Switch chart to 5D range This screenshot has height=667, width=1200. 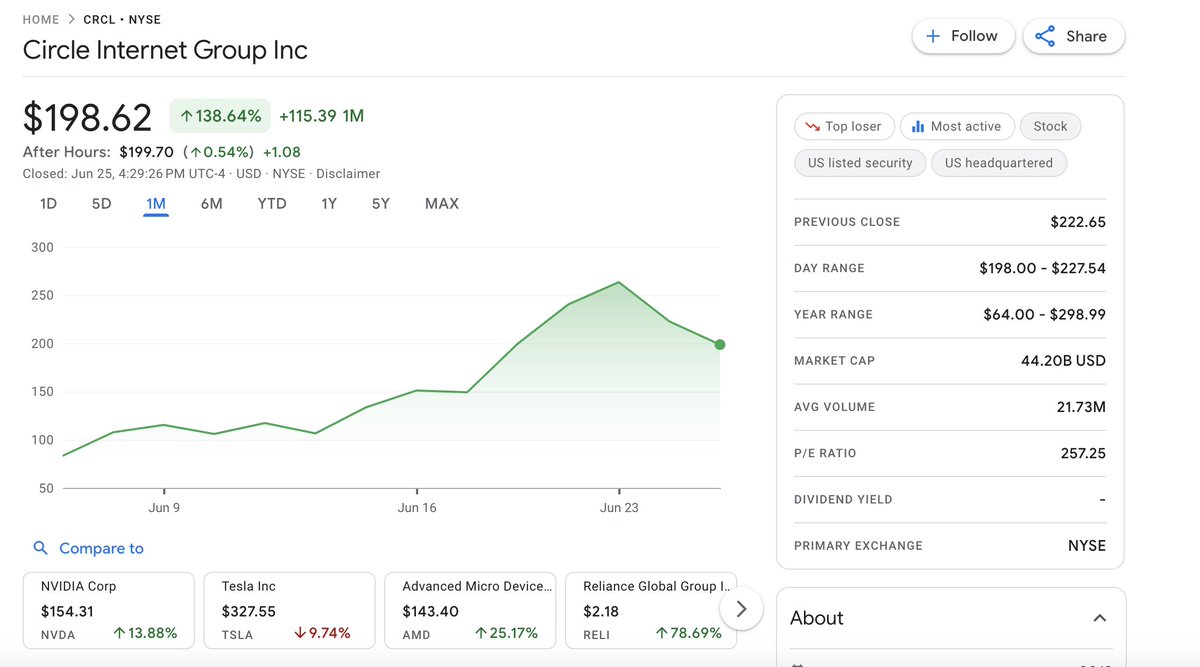[x=101, y=204]
